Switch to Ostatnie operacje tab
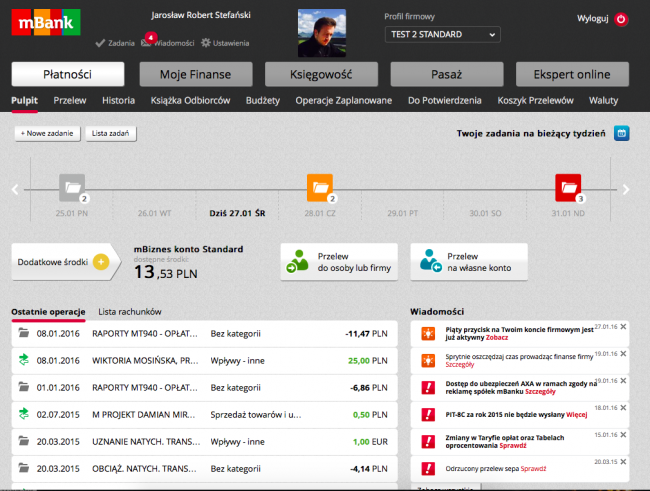Viewport: 650px width, 491px height. tap(48, 312)
